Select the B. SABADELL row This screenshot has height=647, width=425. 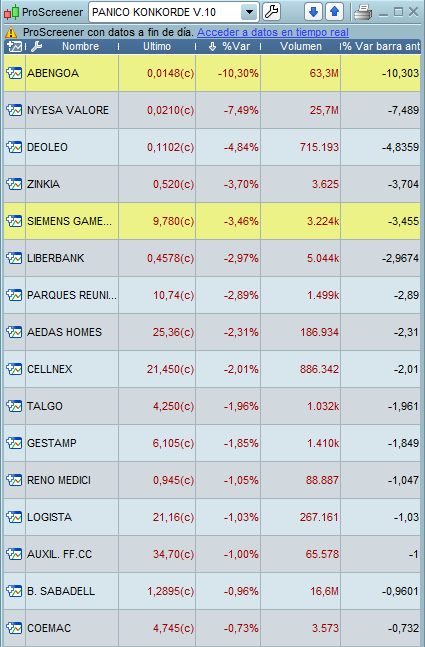pos(212,591)
